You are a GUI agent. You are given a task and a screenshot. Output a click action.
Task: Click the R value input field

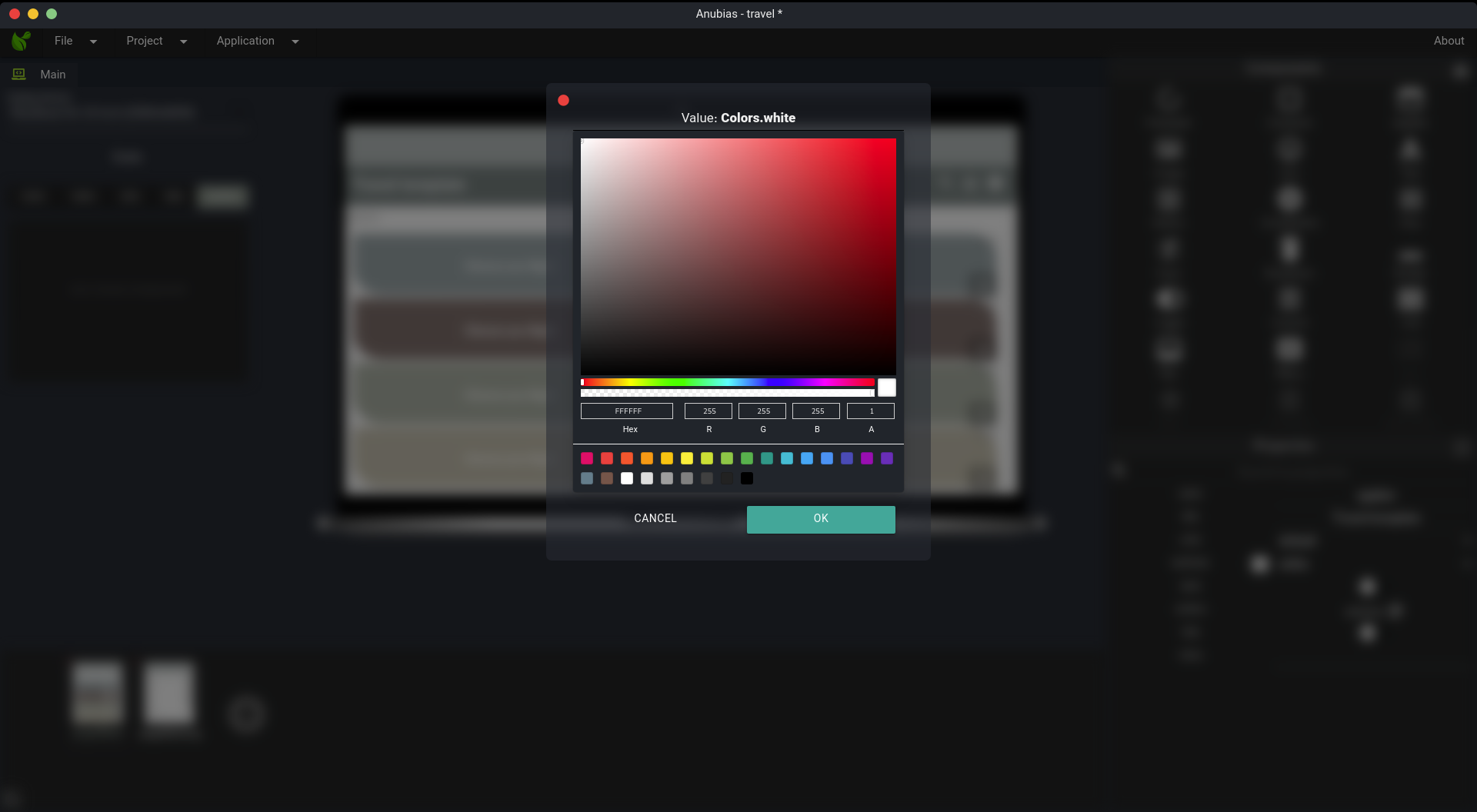(708, 411)
